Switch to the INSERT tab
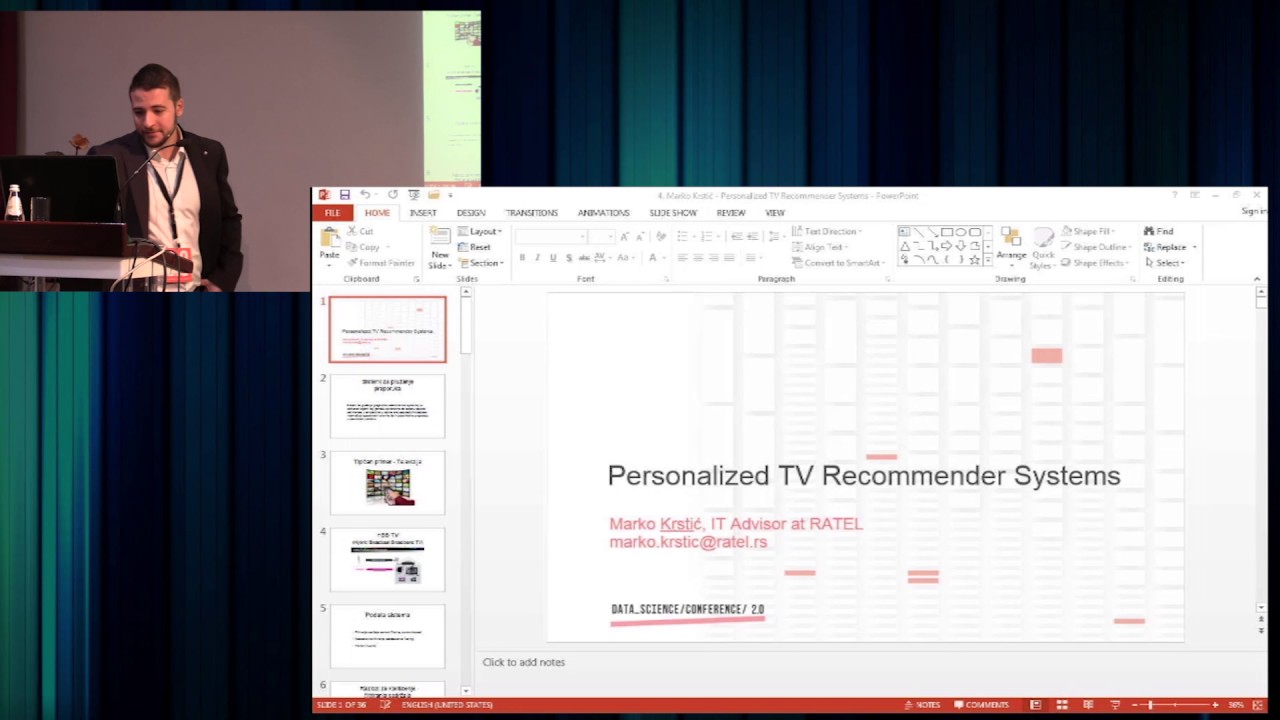The height and width of the screenshot is (720, 1280). pos(423,213)
